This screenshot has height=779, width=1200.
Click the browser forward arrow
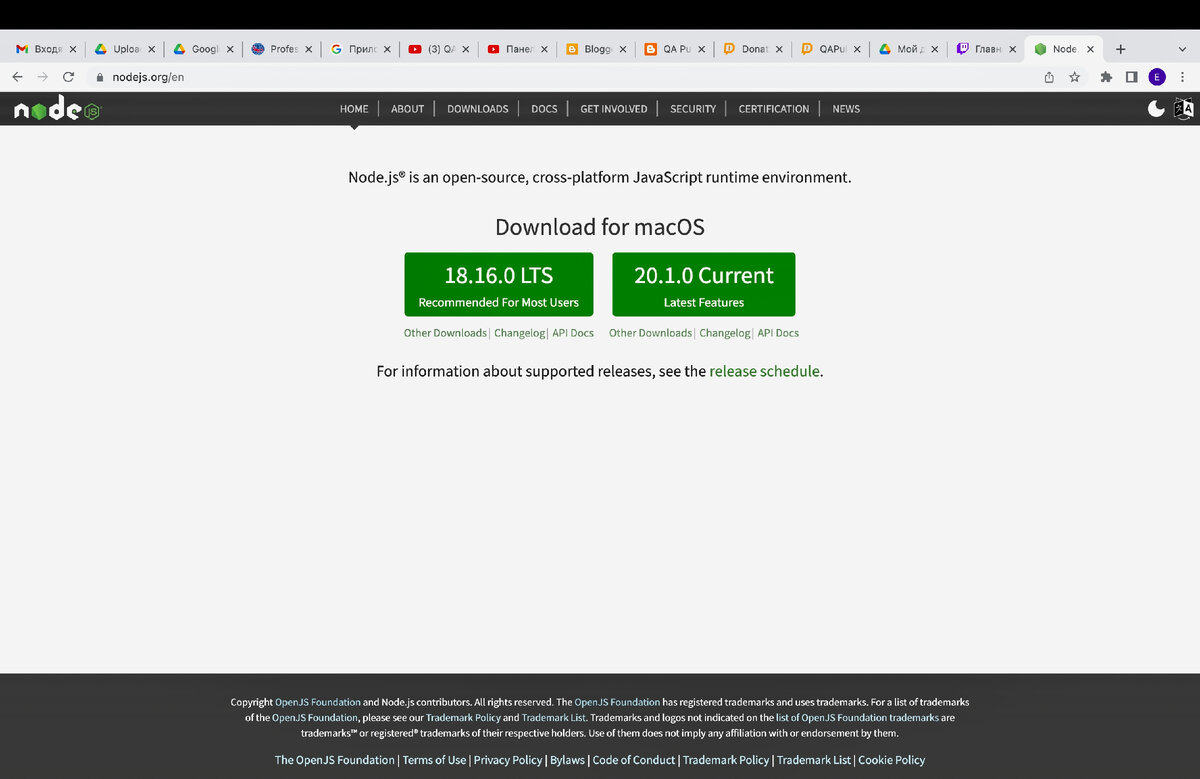42,77
